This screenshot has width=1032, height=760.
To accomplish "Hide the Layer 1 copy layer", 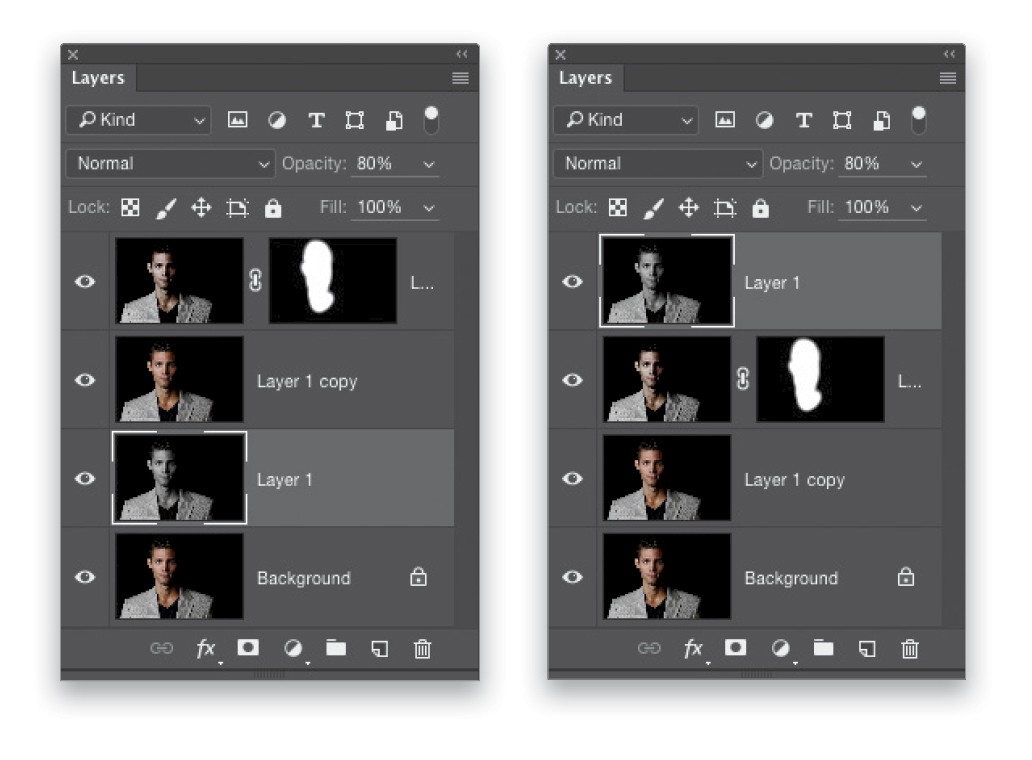I will 84,380.
